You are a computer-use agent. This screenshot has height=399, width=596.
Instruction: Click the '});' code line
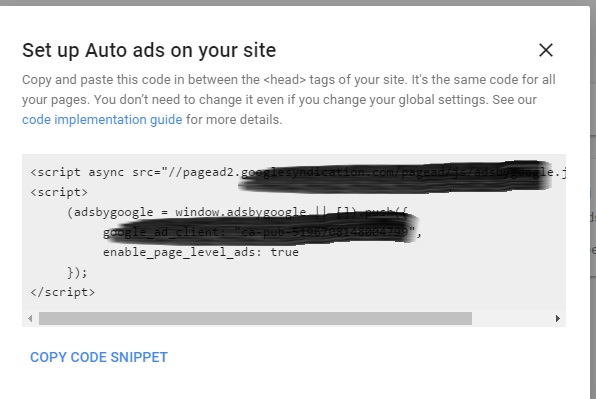[77, 272]
